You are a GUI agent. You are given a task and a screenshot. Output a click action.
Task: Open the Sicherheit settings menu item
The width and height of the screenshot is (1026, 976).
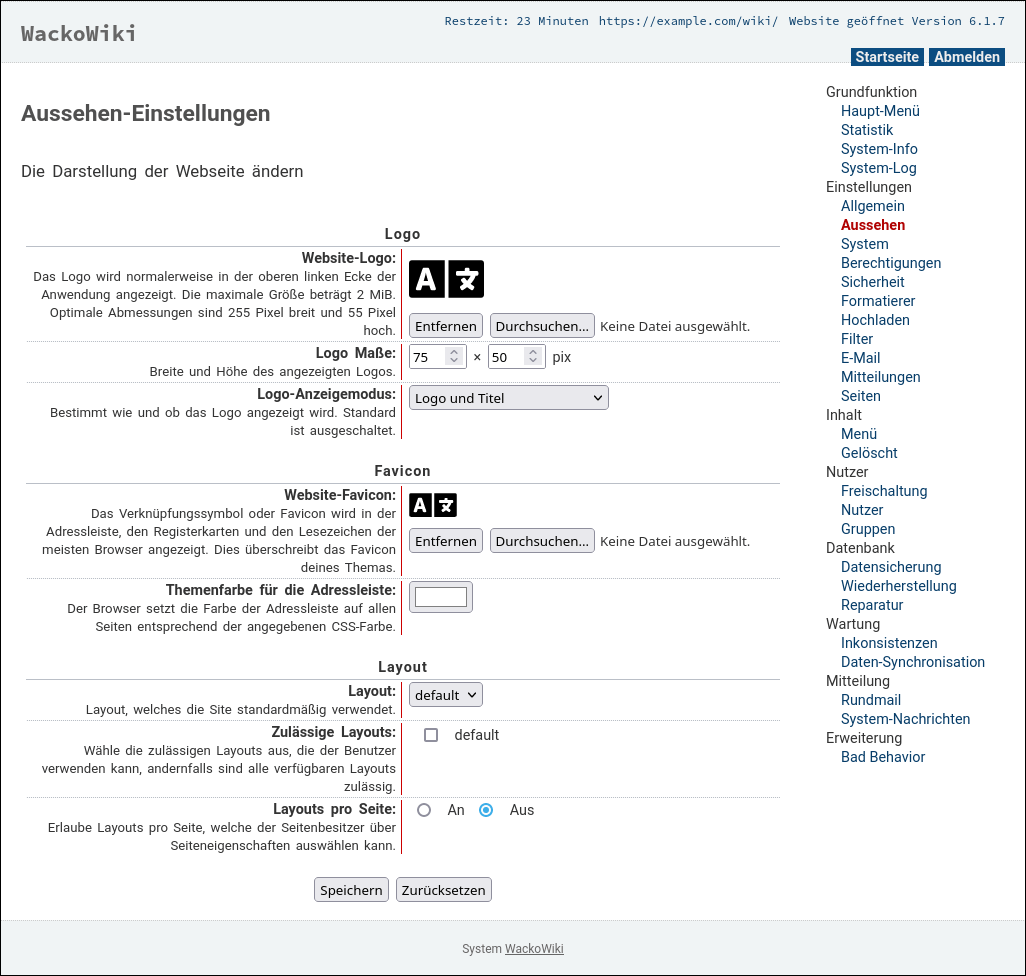point(872,282)
